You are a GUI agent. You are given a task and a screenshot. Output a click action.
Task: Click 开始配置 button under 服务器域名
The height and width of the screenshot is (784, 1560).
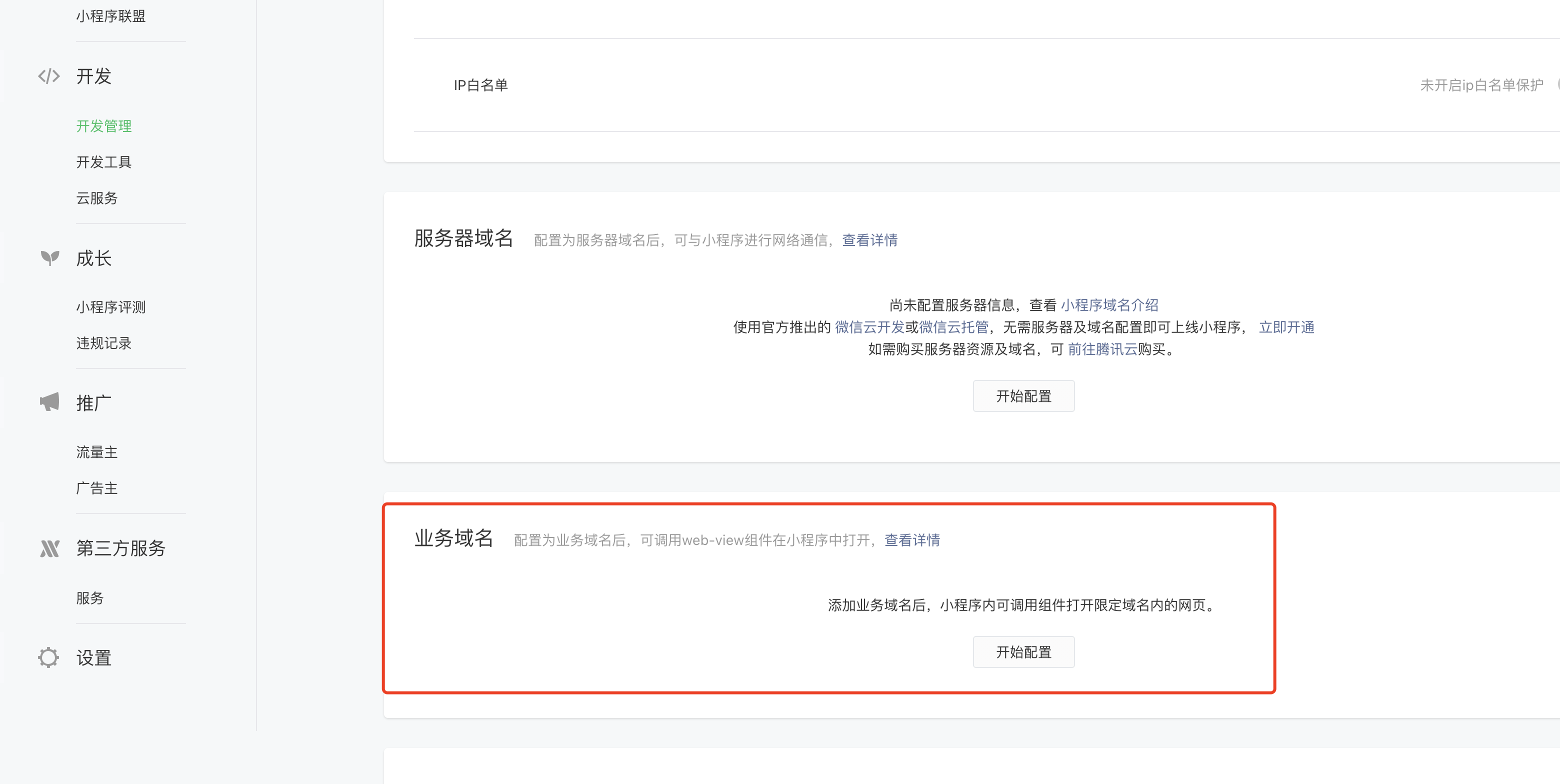click(1023, 396)
